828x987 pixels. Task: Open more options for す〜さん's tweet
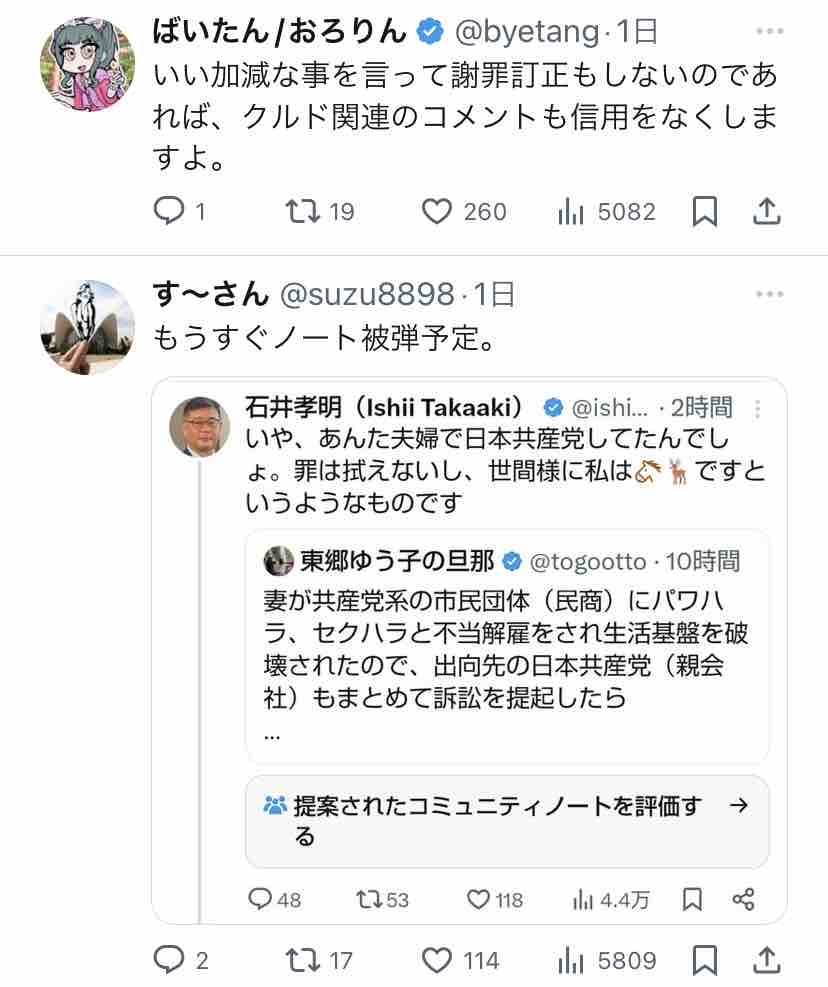(x=769, y=294)
